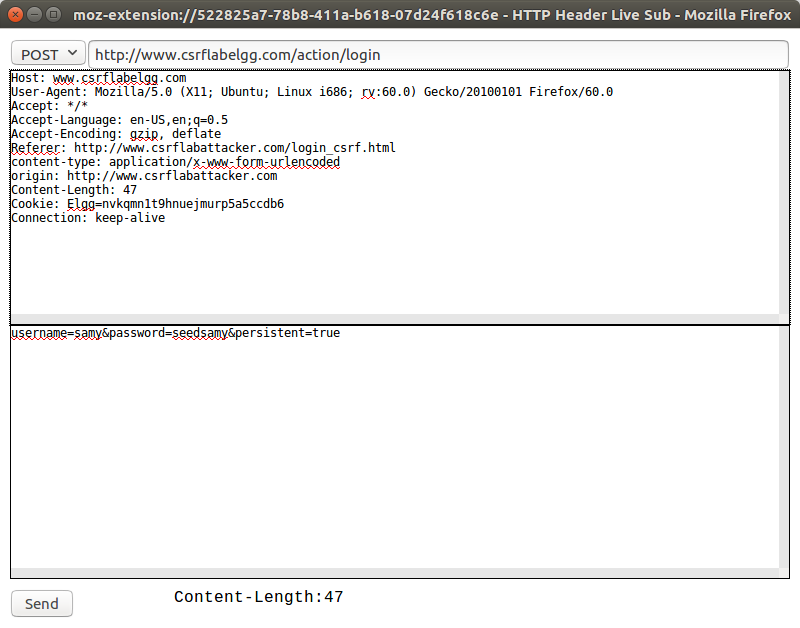This screenshot has width=800, height=628.
Task: Click the Cookie Elgg header line
Action: [x=147, y=204]
